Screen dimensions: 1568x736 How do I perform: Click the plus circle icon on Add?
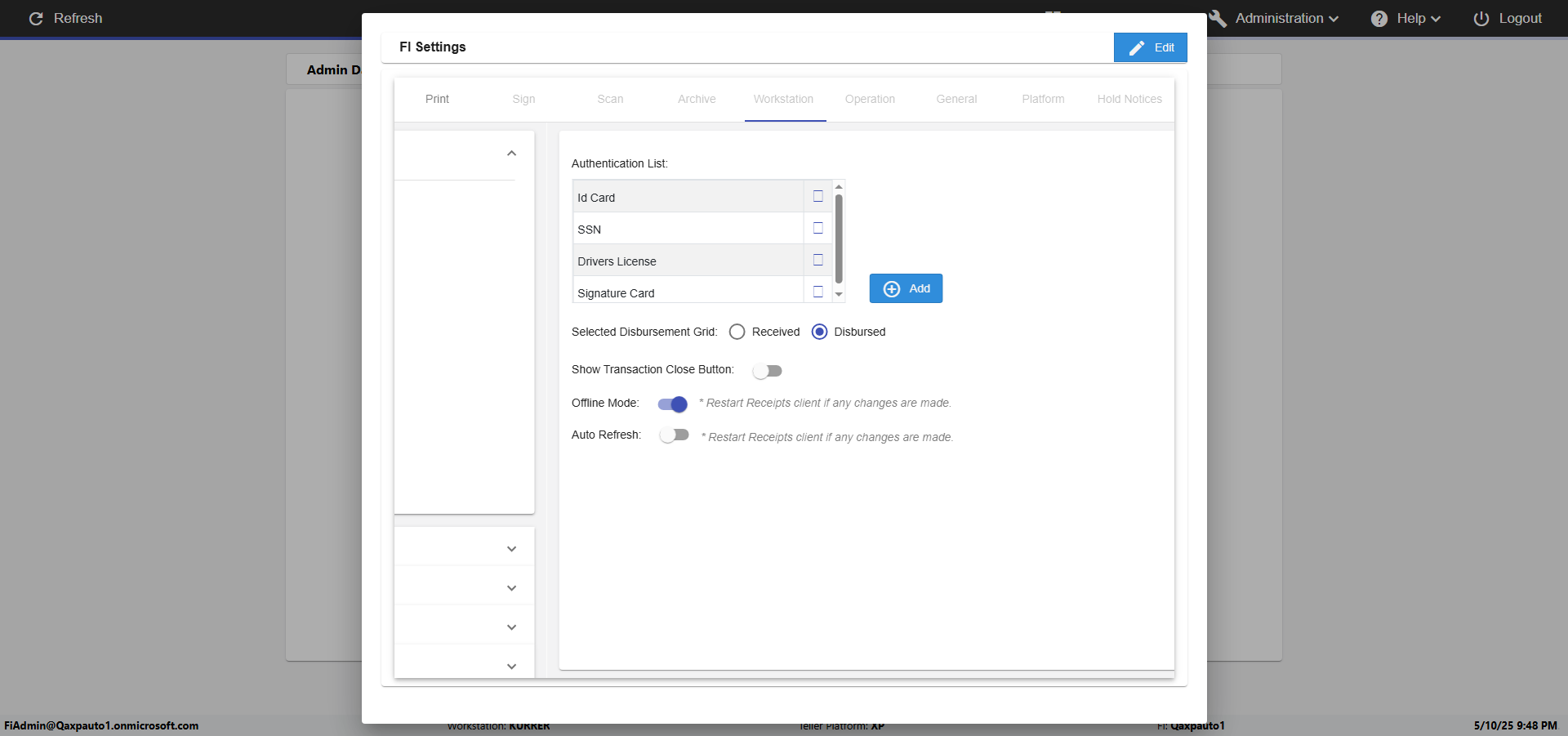[892, 289]
